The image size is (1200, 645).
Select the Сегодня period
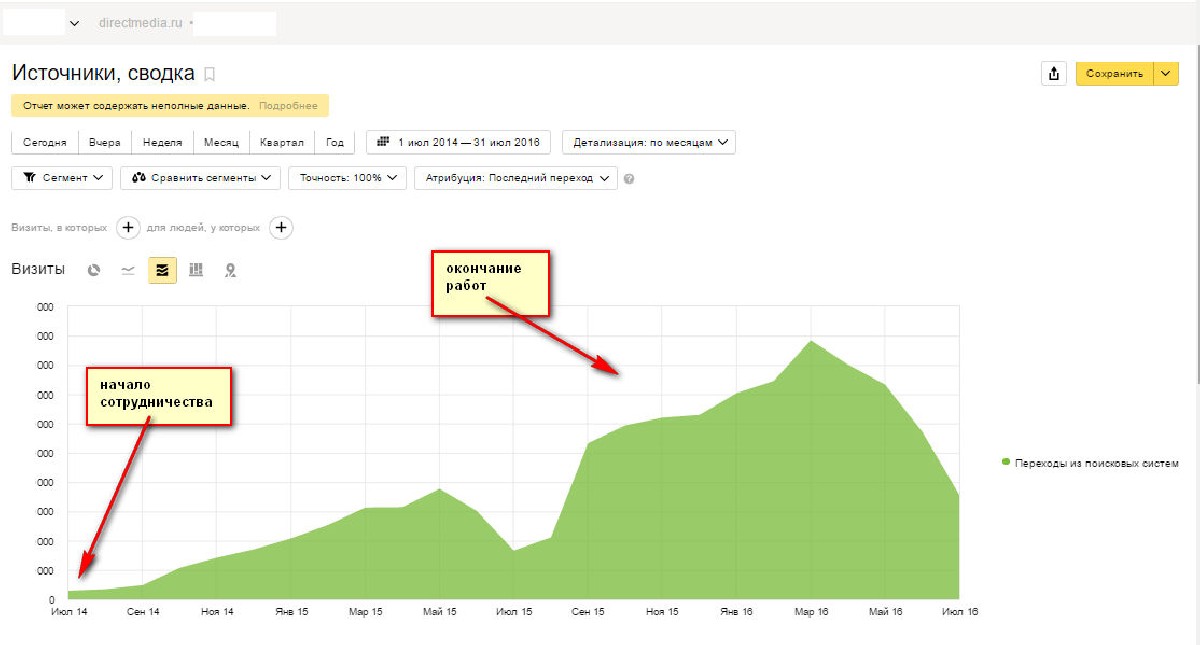click(45, 142)
